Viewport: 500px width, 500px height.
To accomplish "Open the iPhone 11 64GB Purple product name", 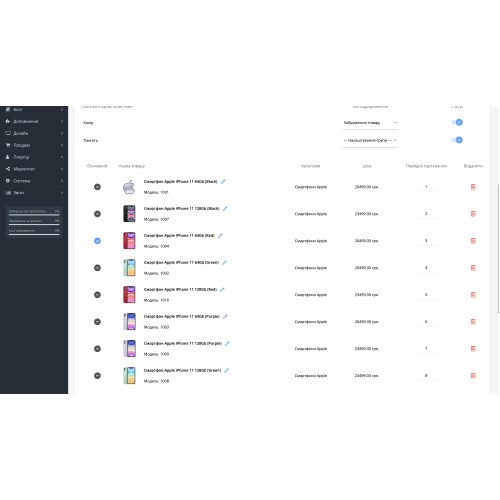I will 182,316.
